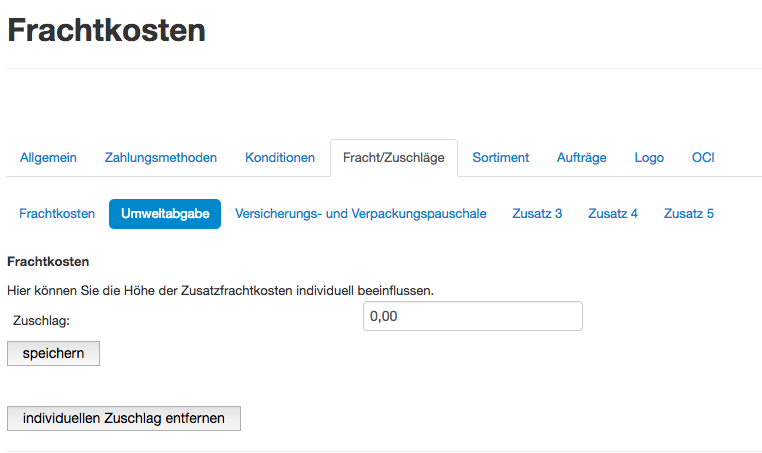
Task: Switch to the Zusatz 3 sub-tab
Action: [x=537, y=214]
